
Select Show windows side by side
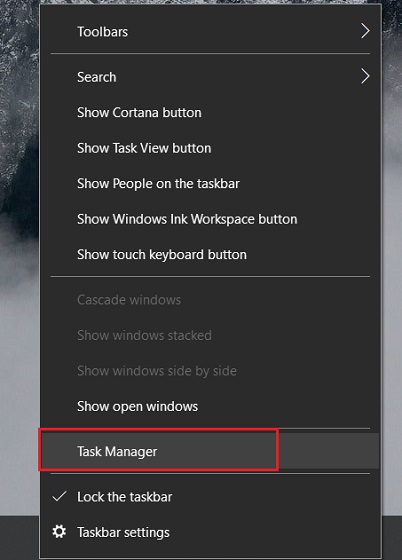coord(210,370)
